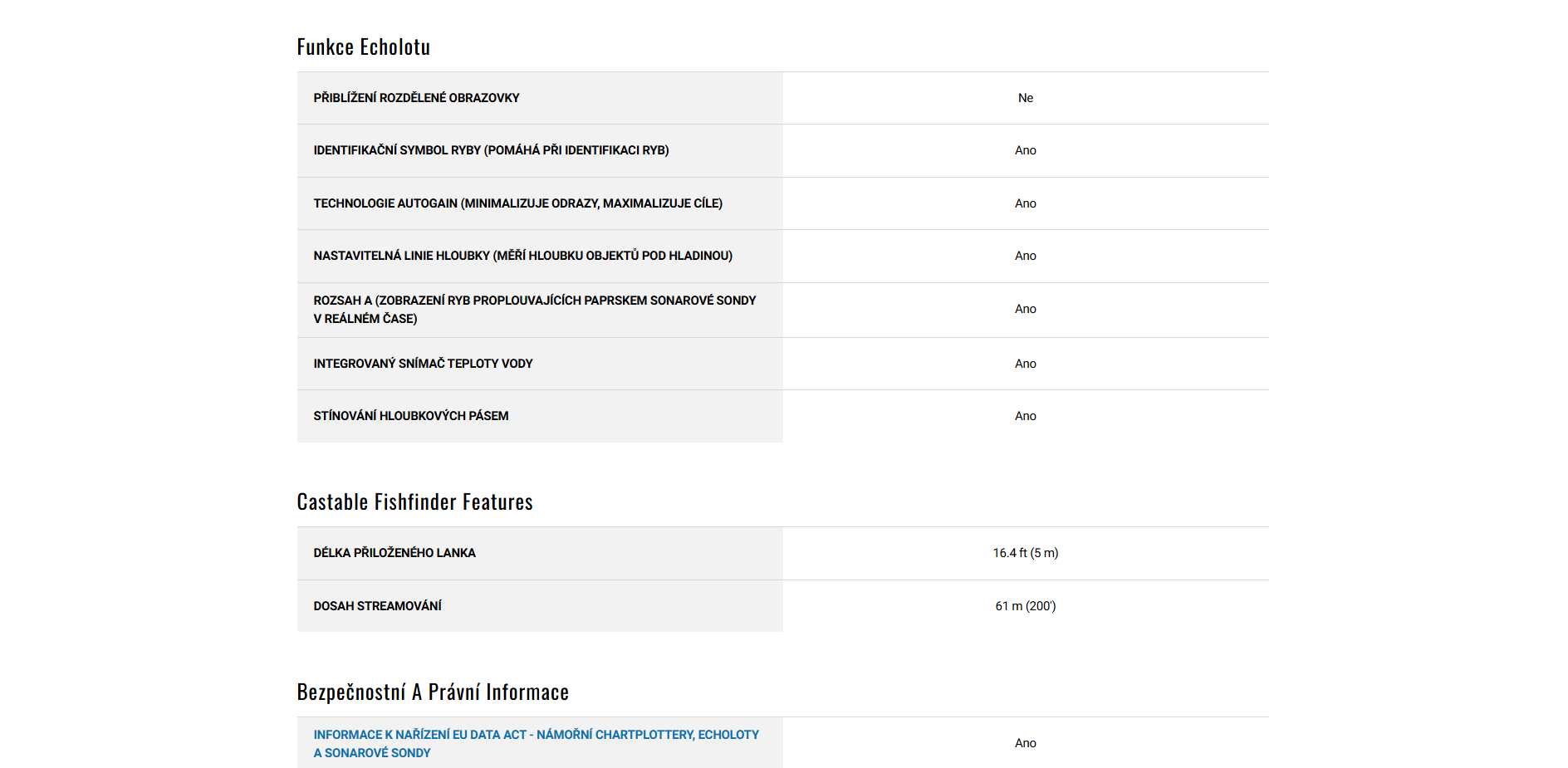The height and width of the screenshot is (768, 1568).
Task: Select the Dosah streamování row label
Action: click(377, 606)
